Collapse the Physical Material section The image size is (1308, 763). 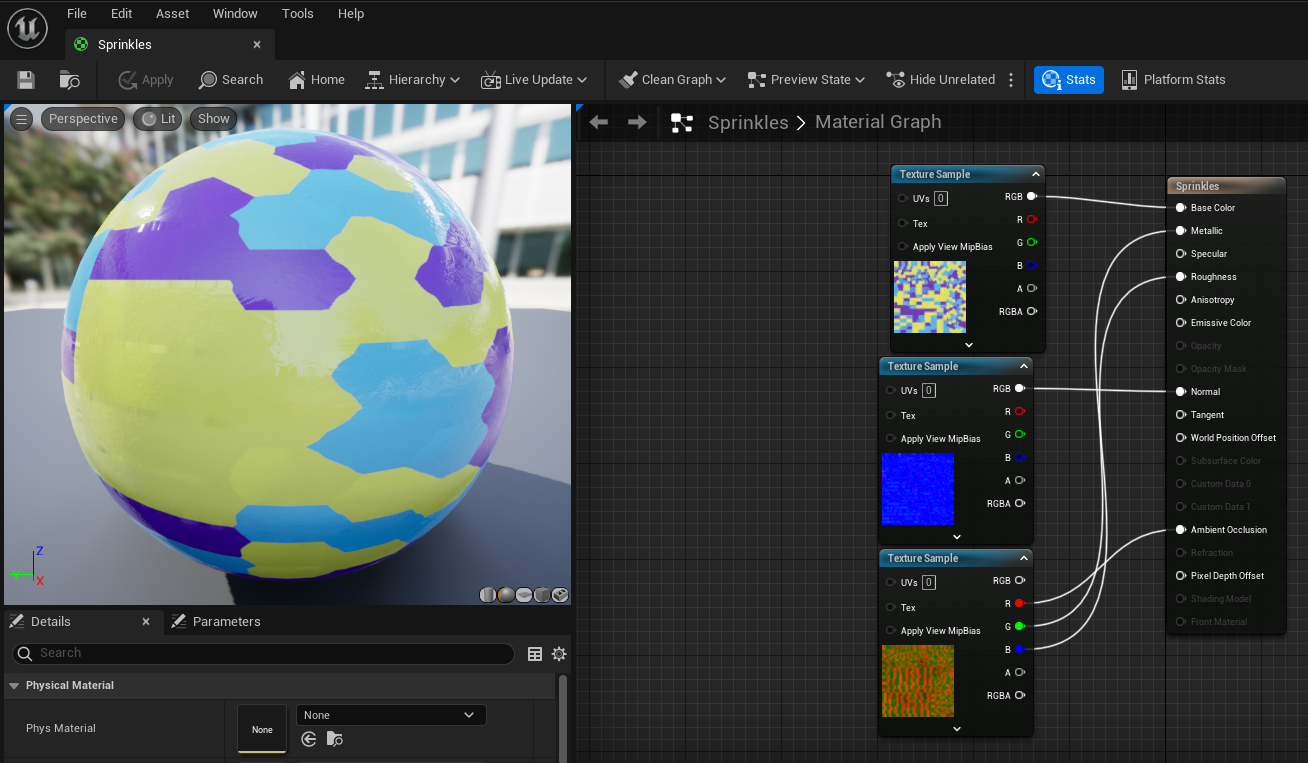(14, 686)
